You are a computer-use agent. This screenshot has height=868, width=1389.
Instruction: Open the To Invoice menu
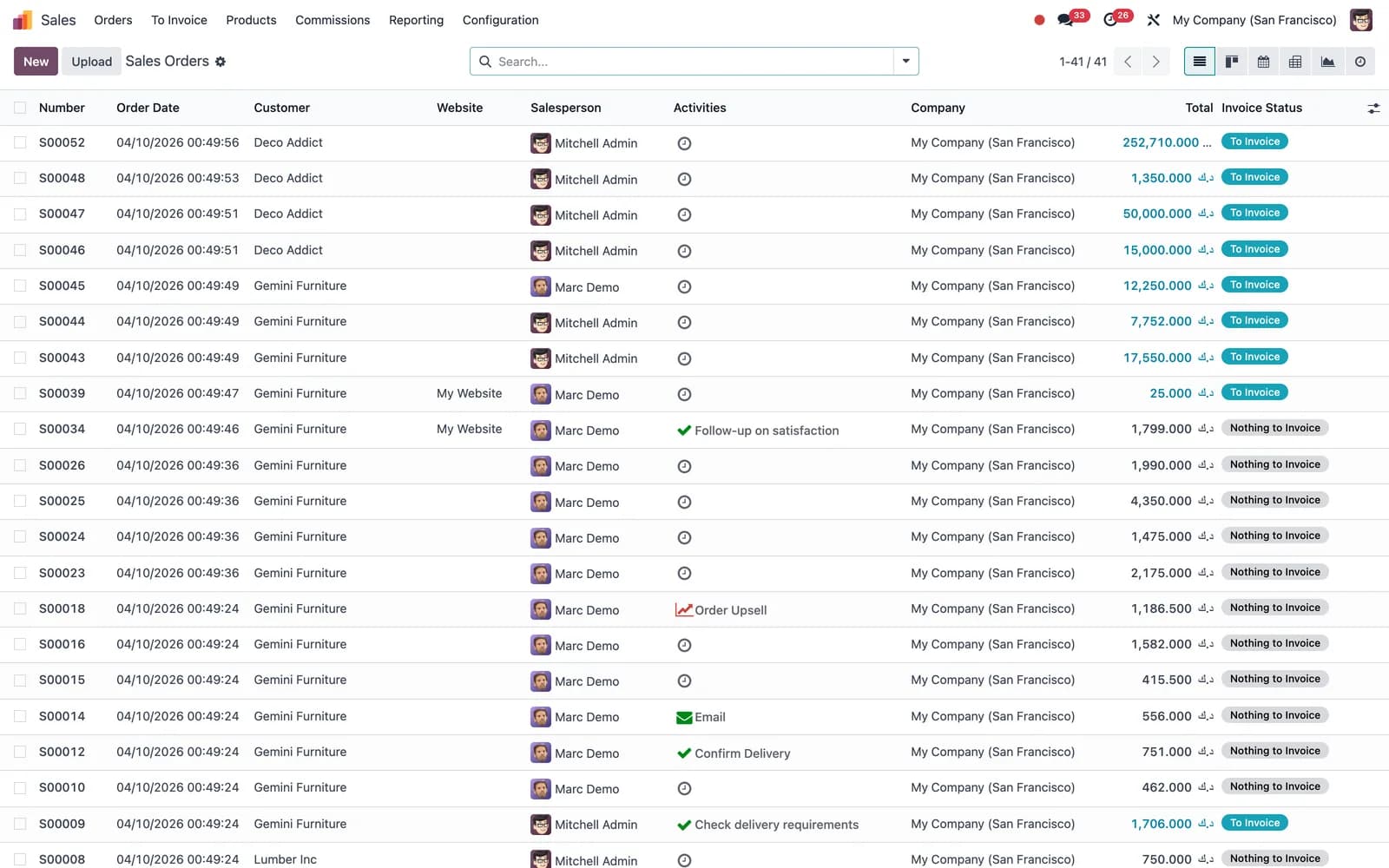[179, 20]
